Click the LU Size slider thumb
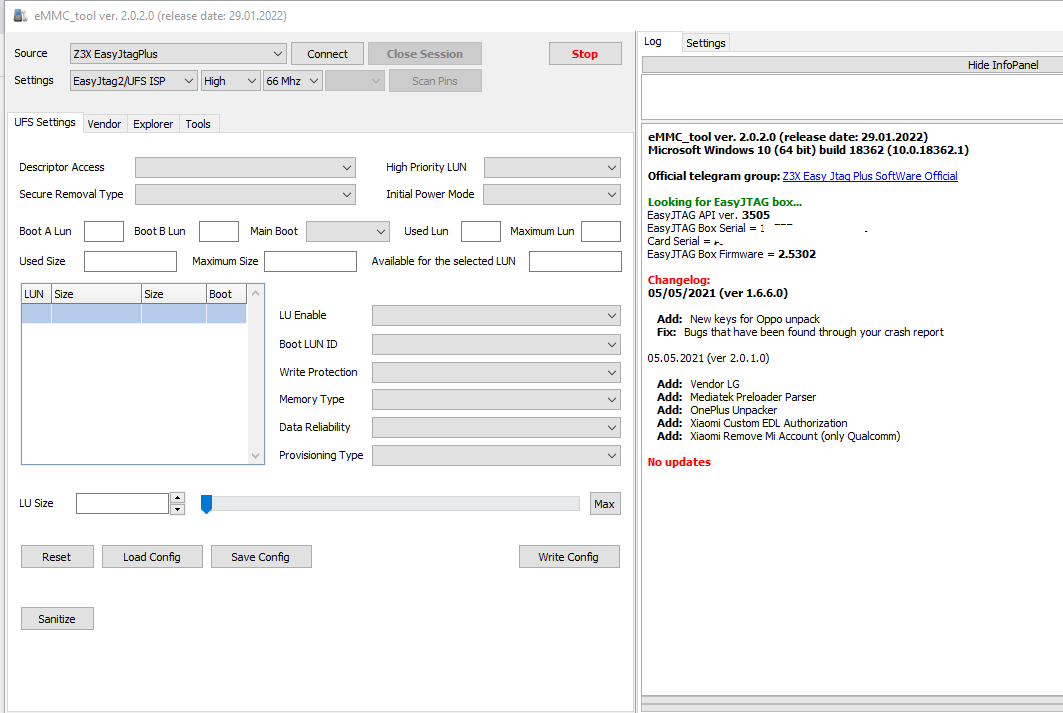 (x=207, y=504)
